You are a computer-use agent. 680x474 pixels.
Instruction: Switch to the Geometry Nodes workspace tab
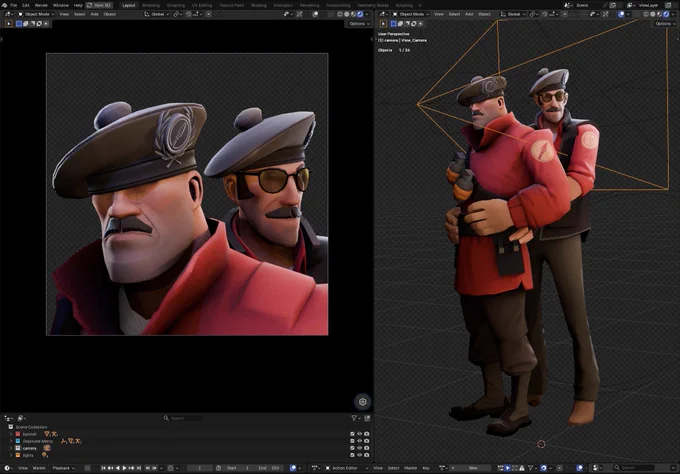point(373,5)
